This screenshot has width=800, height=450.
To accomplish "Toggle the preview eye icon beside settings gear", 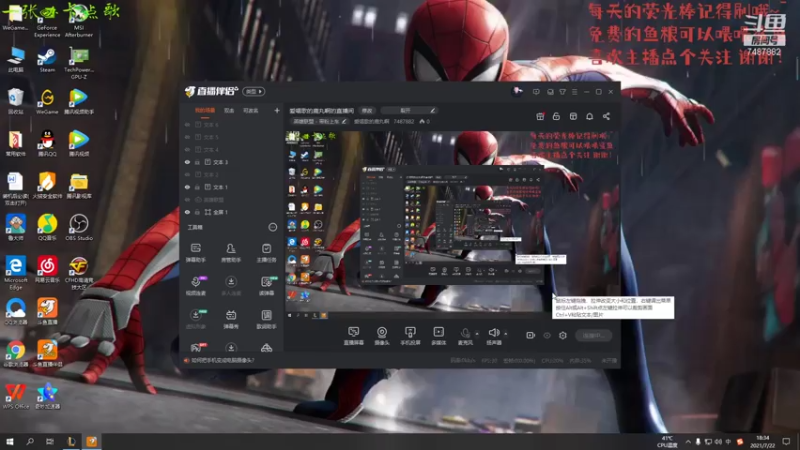I will point(547,335).
